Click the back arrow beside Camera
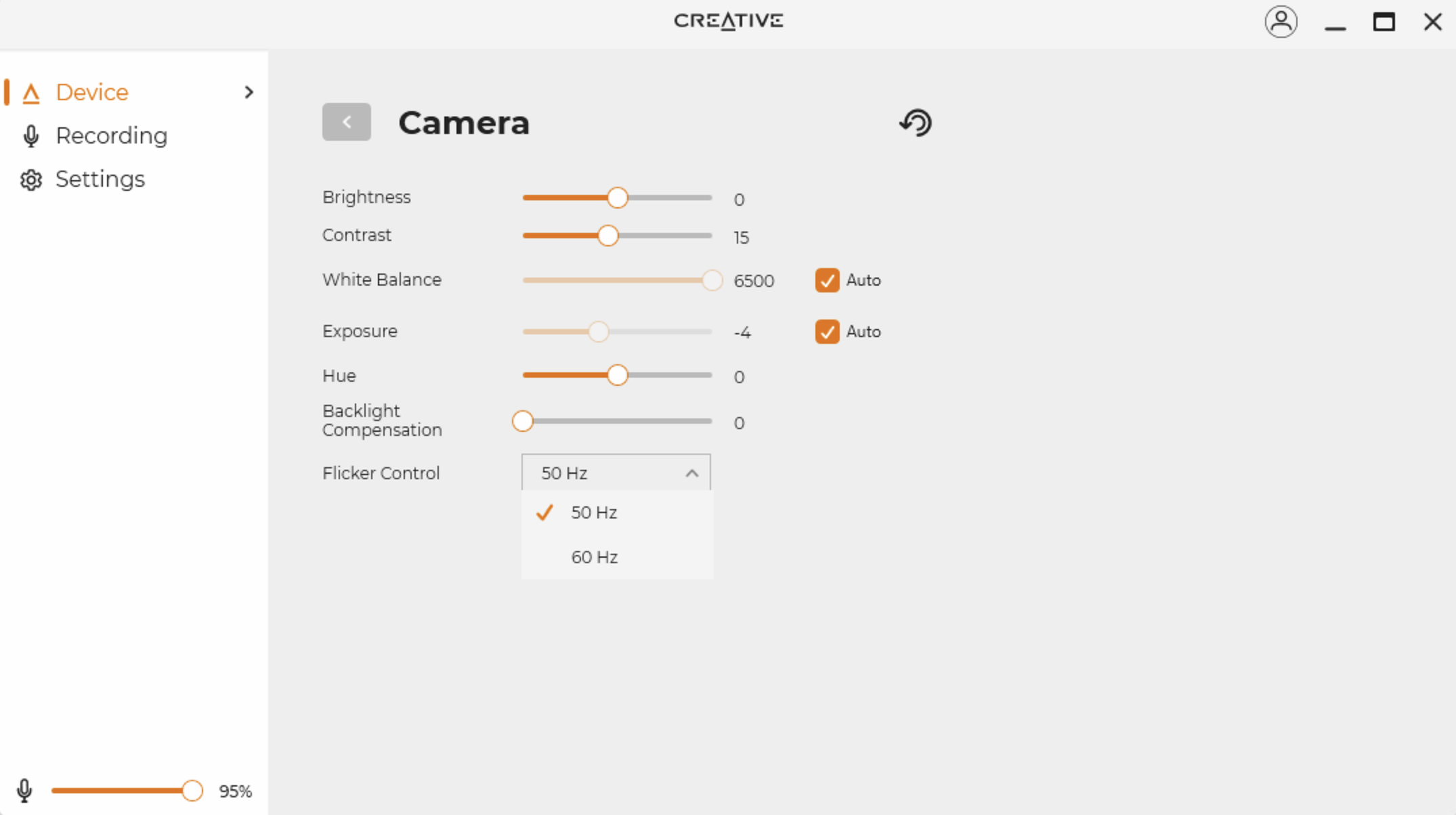Viewport: 1456px width, 815px height. (346, 122)
